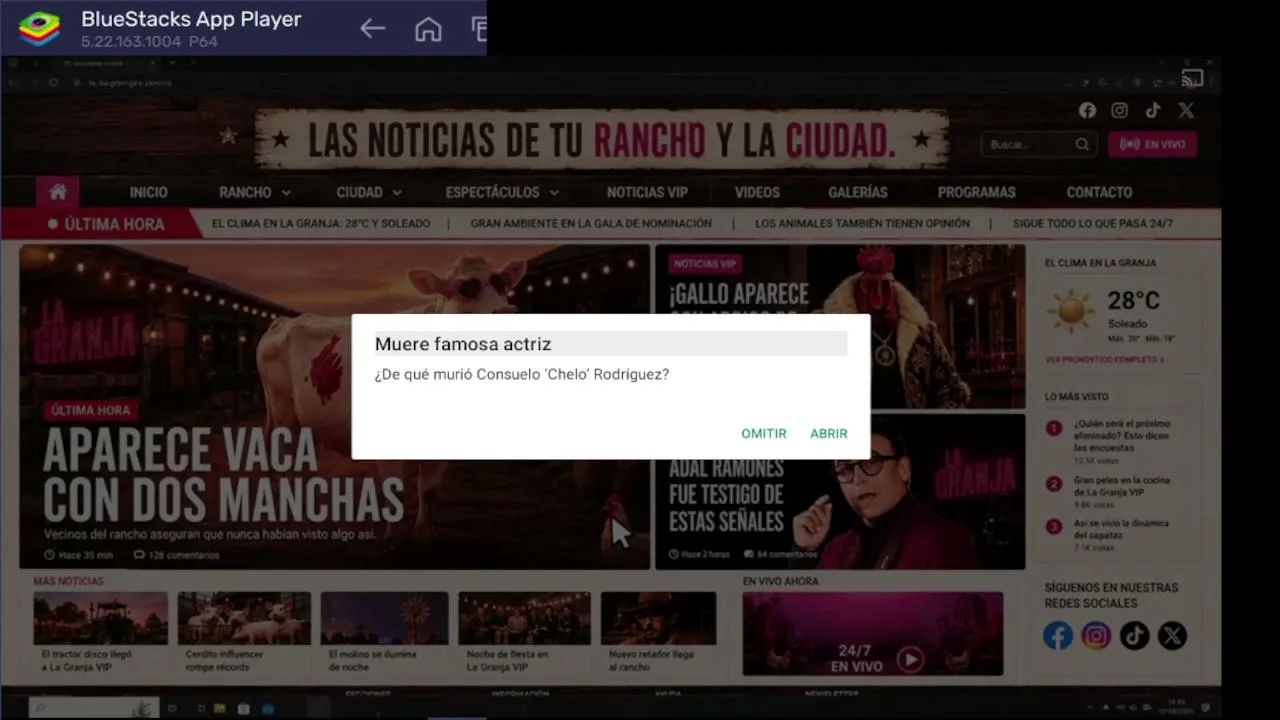This screenshot has width=1280, height=720.
Task: Click the 'Aparece vaca con dos manchas' headline
Action: (223, 475)
